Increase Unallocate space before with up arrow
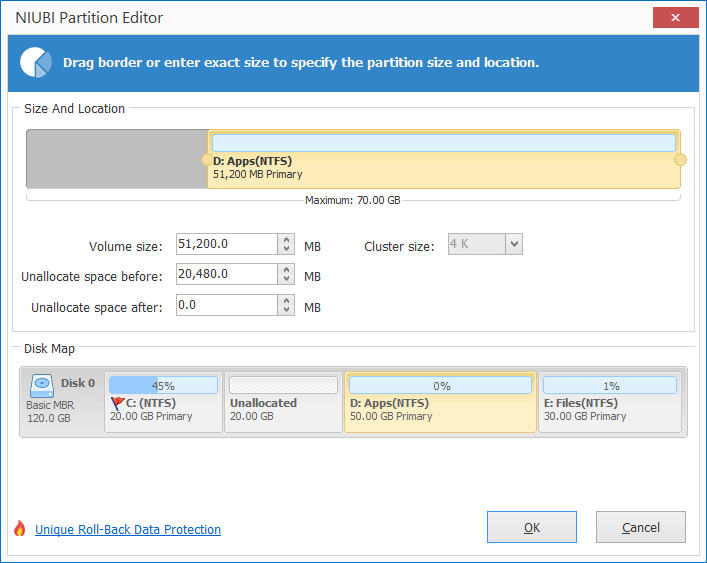This screenshot has width=707, height=563. click(x=286, y=269)
